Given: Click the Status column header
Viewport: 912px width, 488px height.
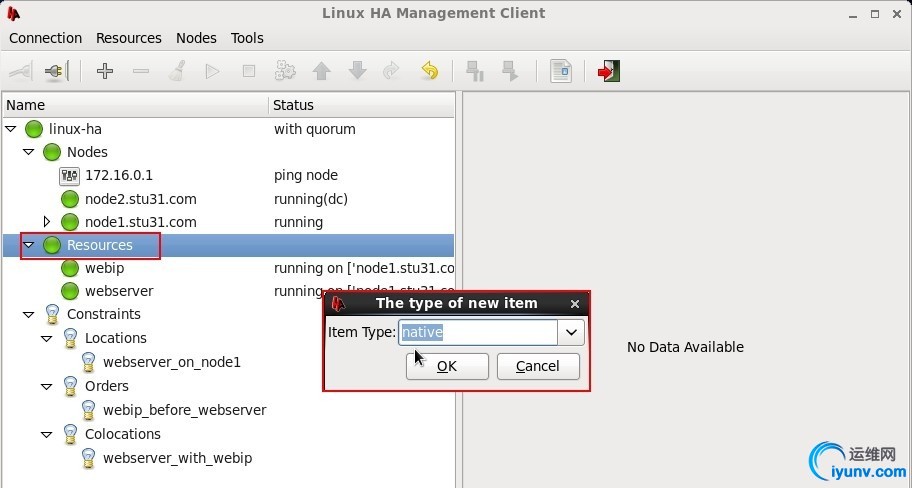Looking at the screenshot, I should 362,105.
